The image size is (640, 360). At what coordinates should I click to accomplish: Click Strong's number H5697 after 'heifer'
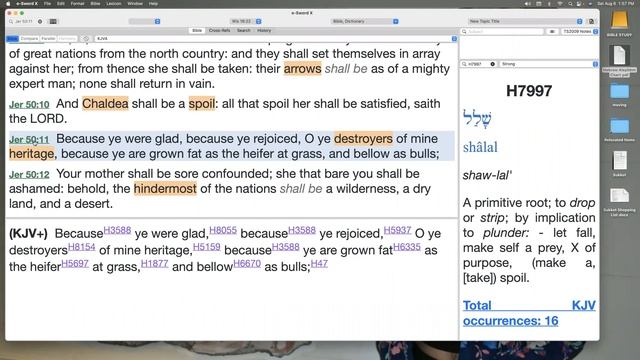click(x=75, y=264)
